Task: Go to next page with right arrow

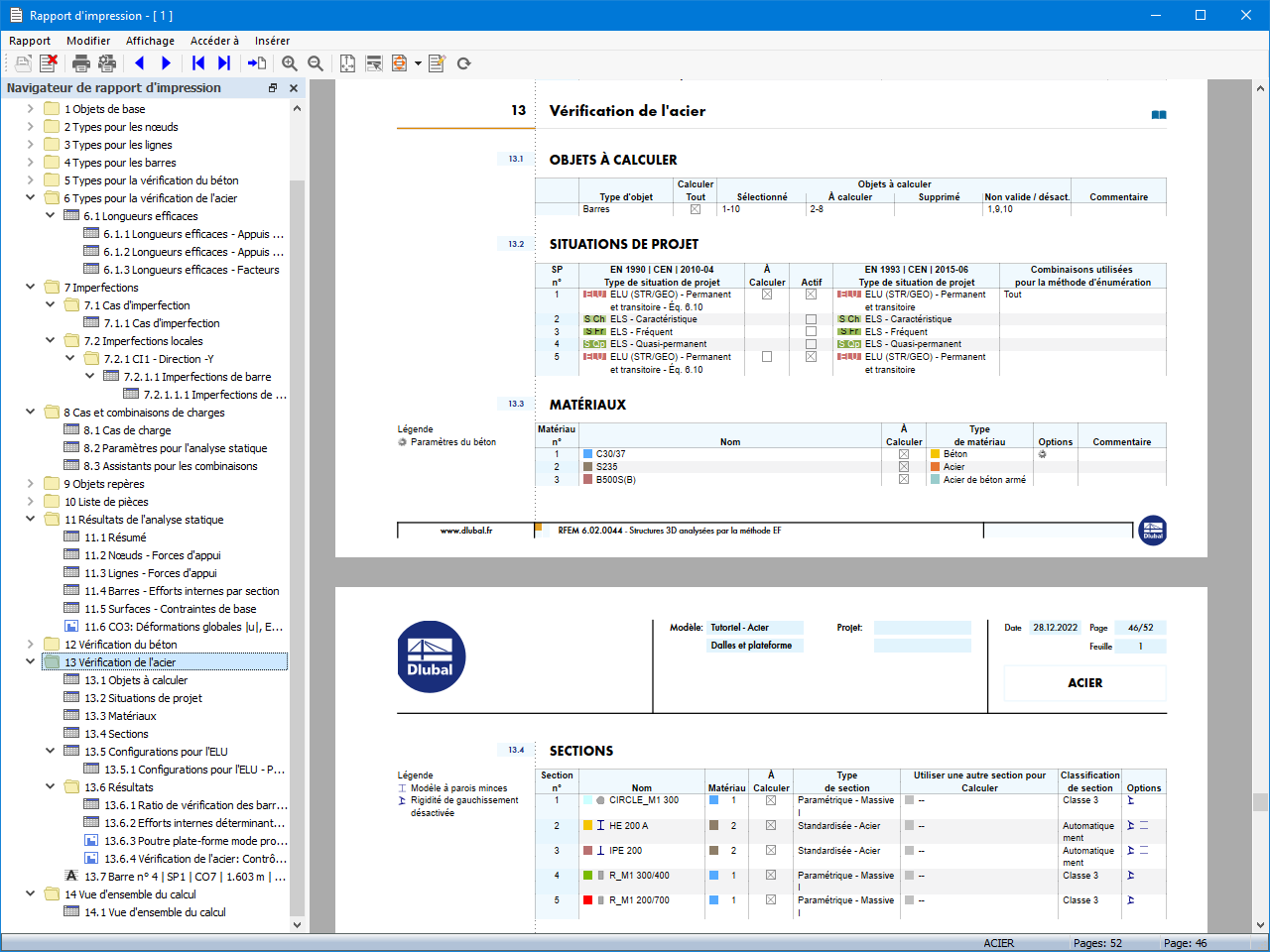Action: pyautogui.click(x=166, y=63)
